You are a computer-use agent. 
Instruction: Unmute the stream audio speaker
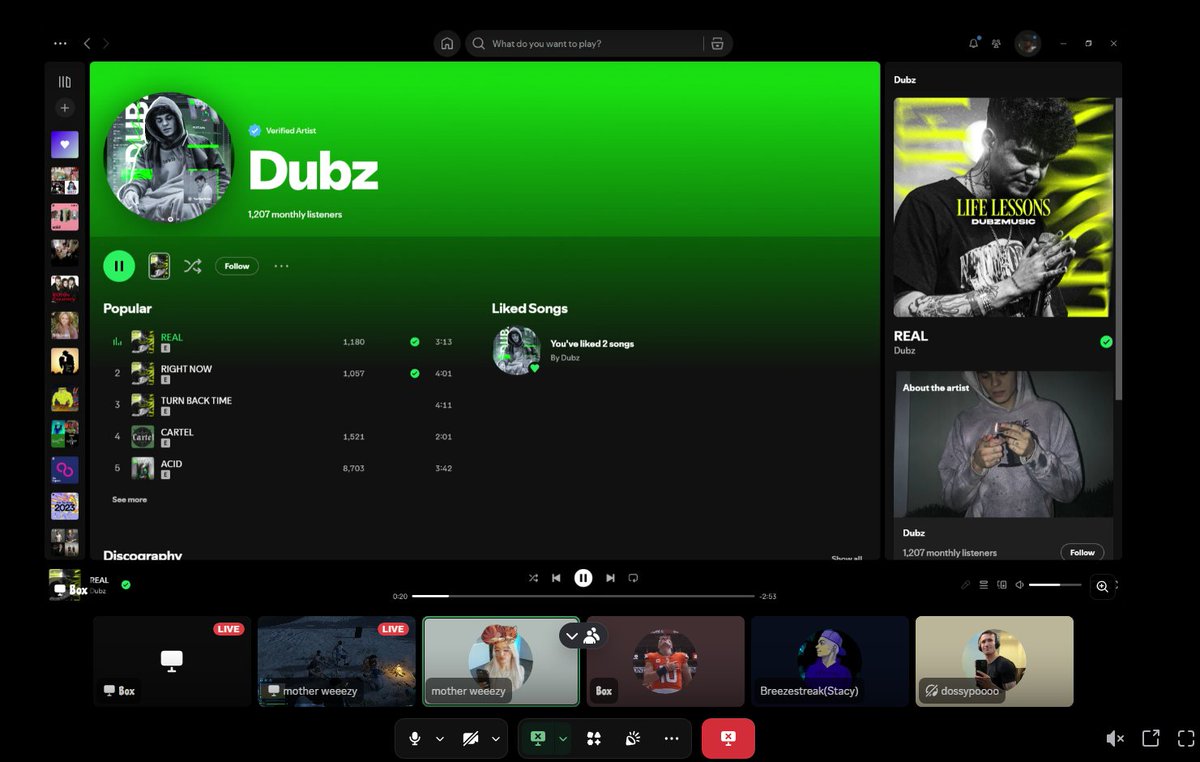point(1115,738)
